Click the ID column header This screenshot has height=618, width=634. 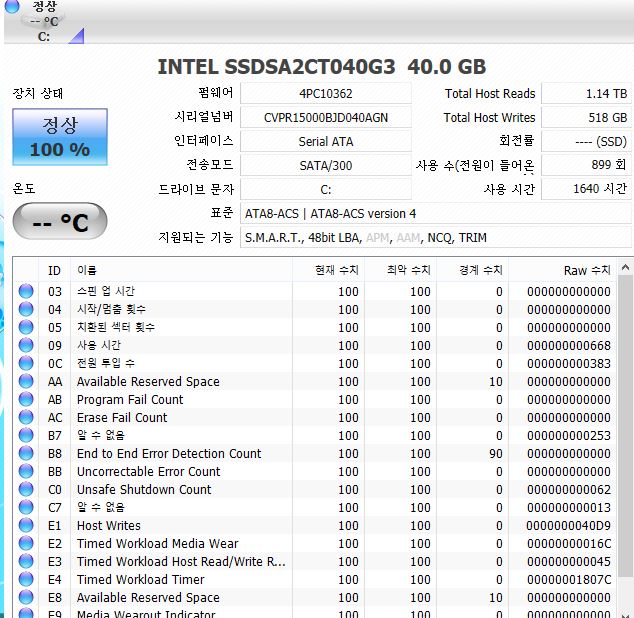(x=54, y=270)
